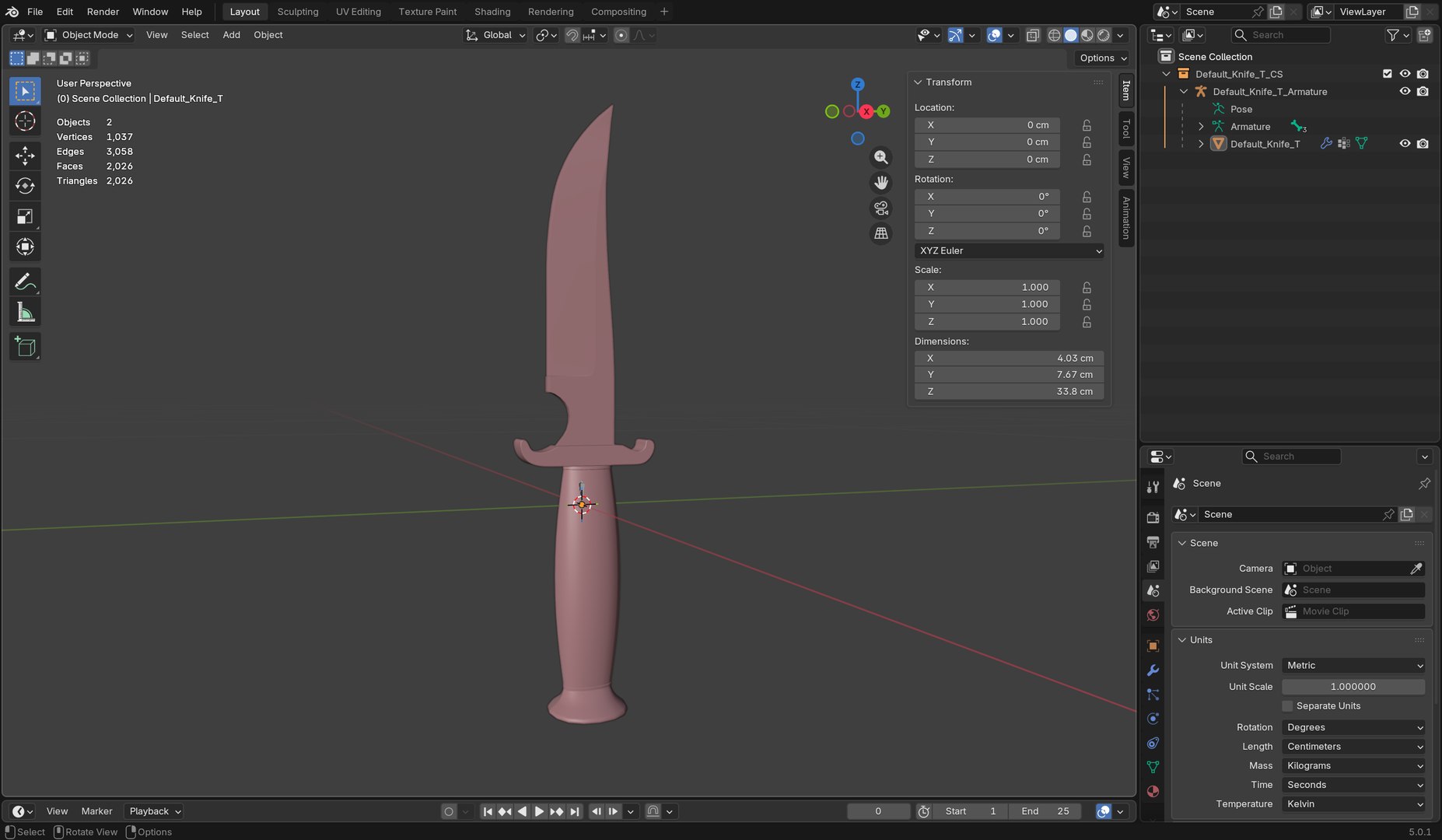Click the camera eyedropper icon
The image size is (1442, 840).
pyautogui.click(x=1416, y=569)
